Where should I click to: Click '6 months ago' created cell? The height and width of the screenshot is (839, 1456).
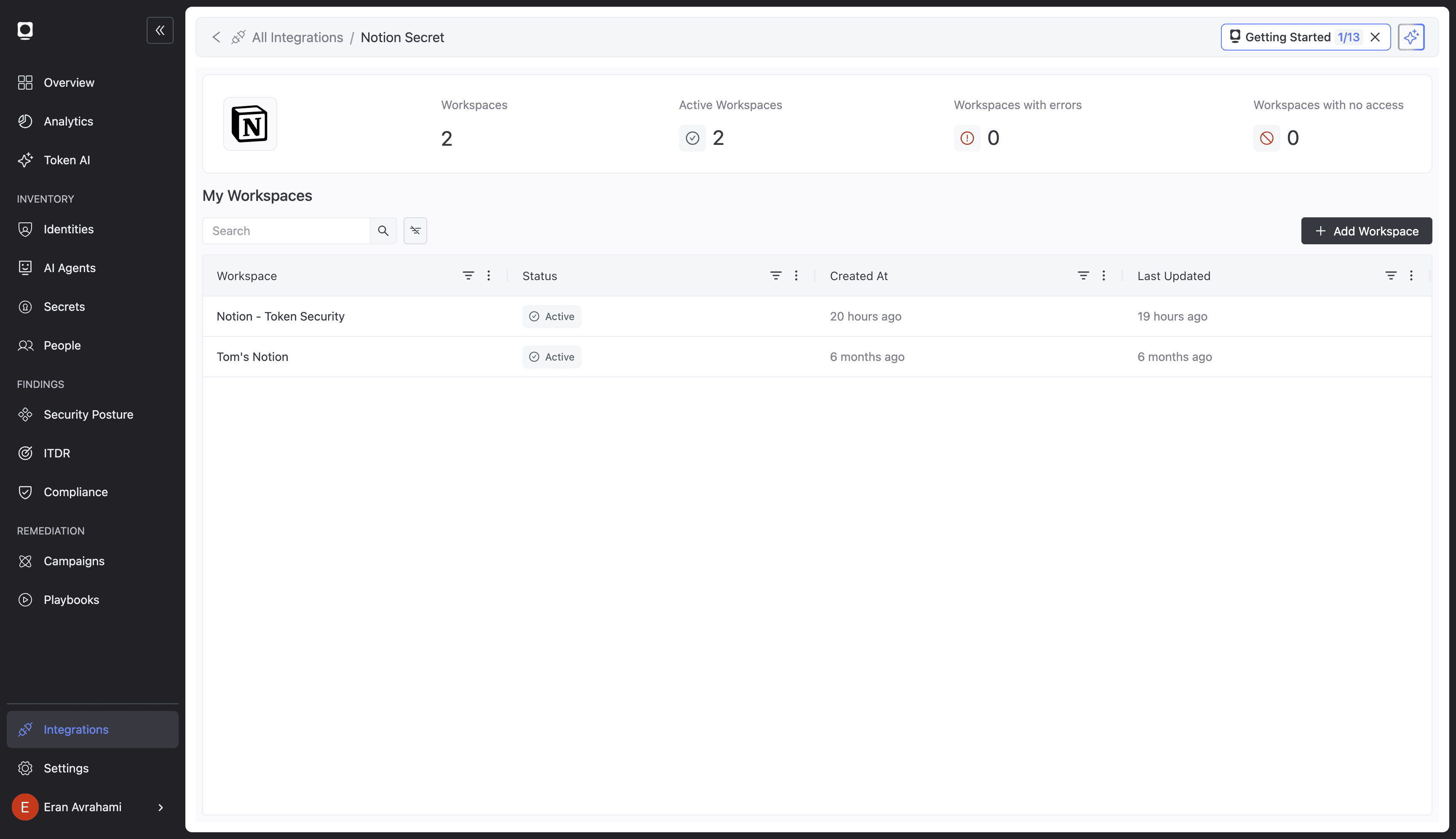[x=867, y=357]
